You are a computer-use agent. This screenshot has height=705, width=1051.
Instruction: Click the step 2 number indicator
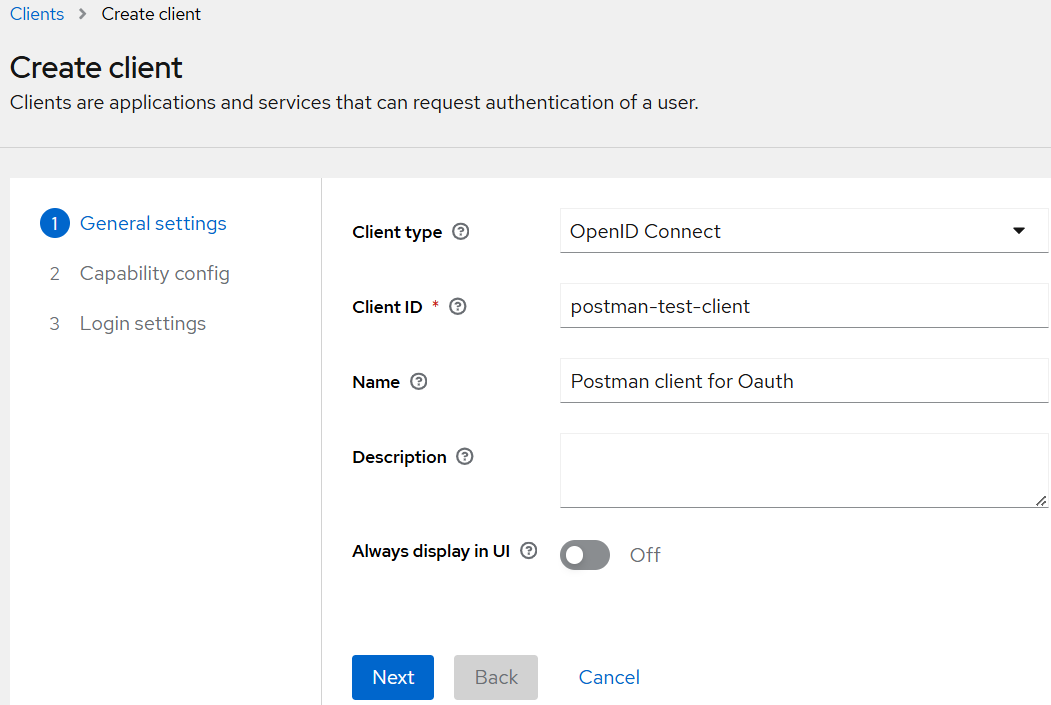click(55, 273)
